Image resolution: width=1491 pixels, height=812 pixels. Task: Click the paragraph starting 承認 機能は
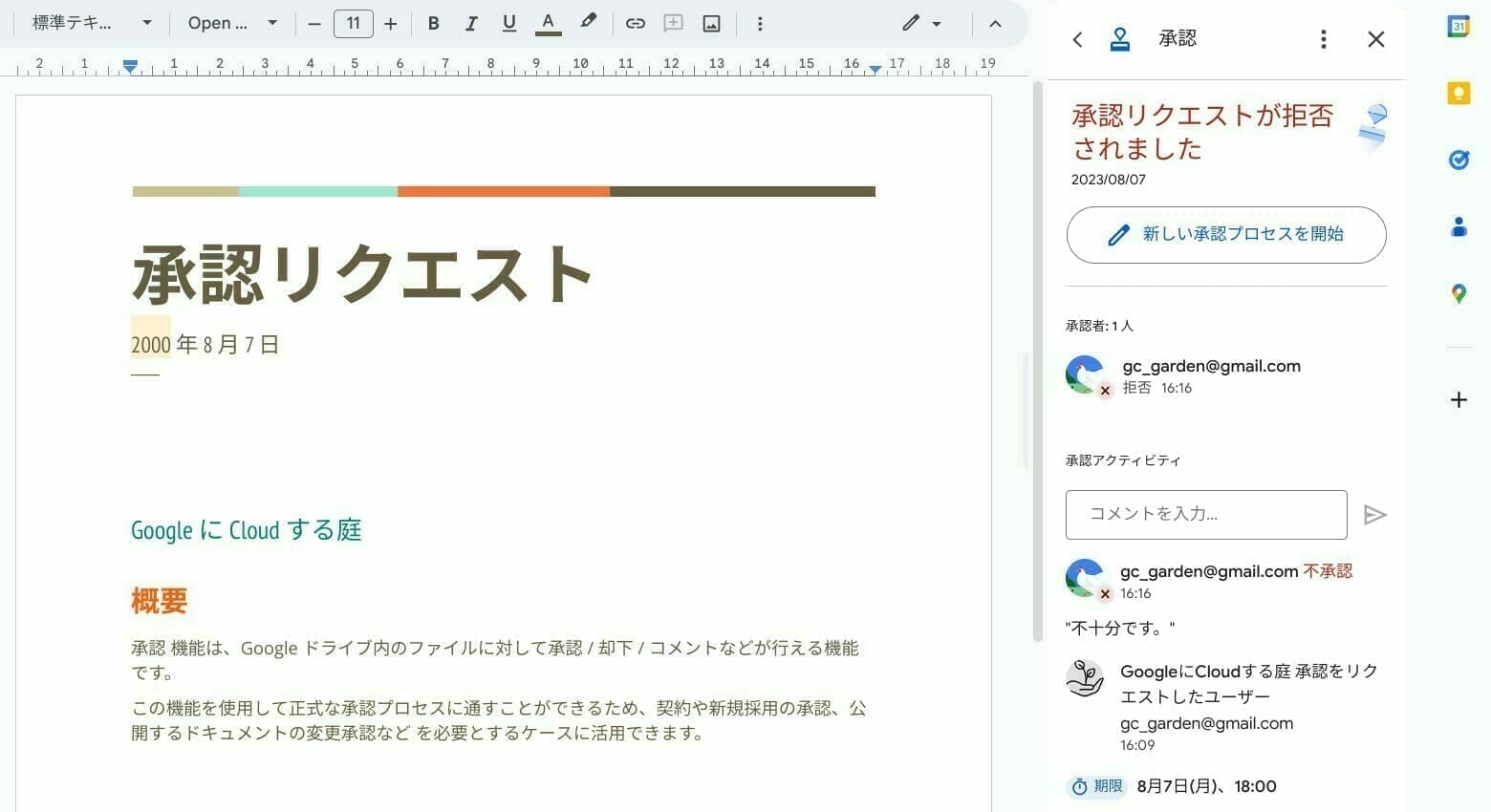click(x=495, y=660)
